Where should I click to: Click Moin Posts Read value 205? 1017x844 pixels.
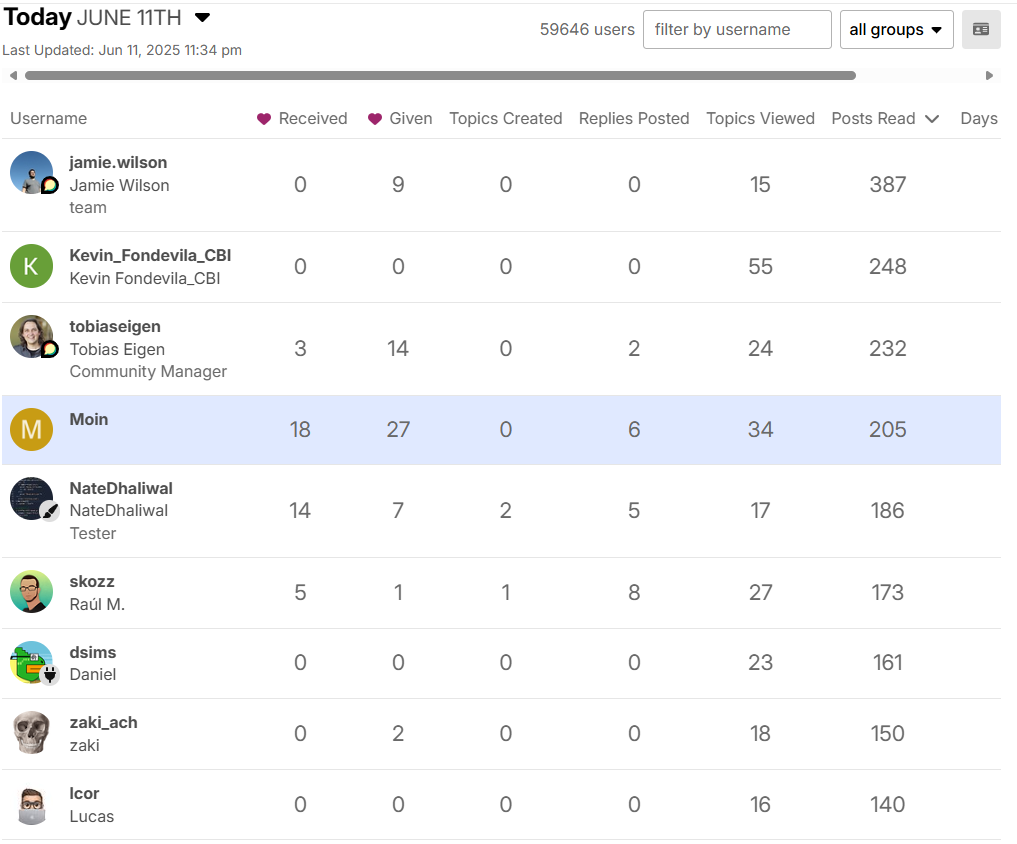point(887,429)
